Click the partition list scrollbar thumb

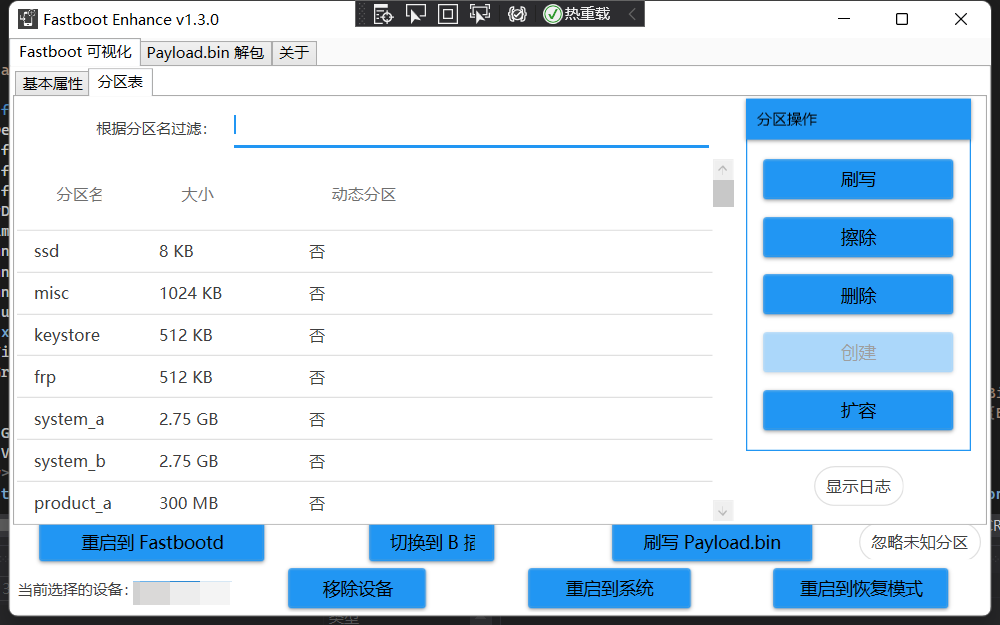click(723, 193)
